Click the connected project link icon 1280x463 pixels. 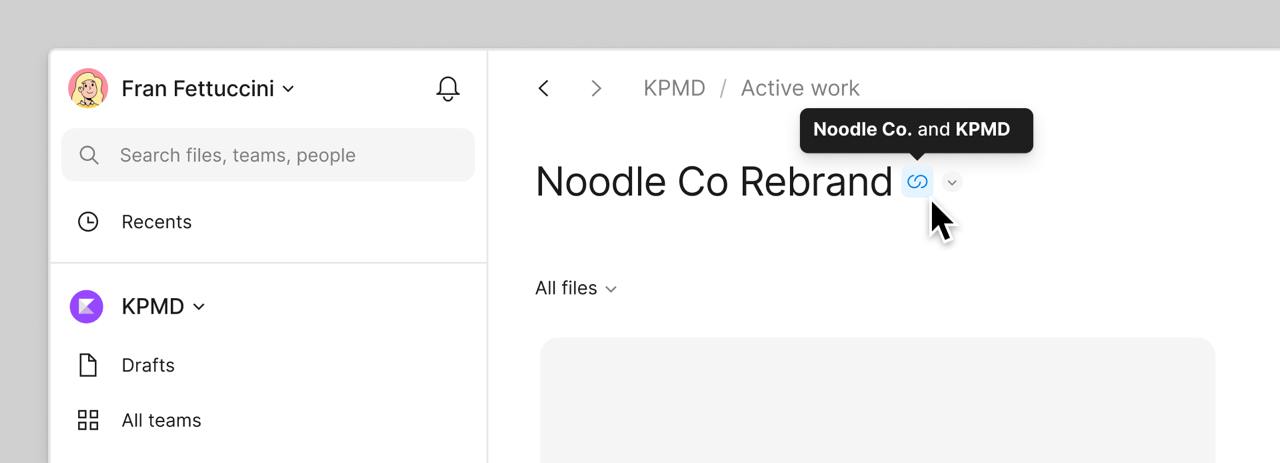coord(917,182)
